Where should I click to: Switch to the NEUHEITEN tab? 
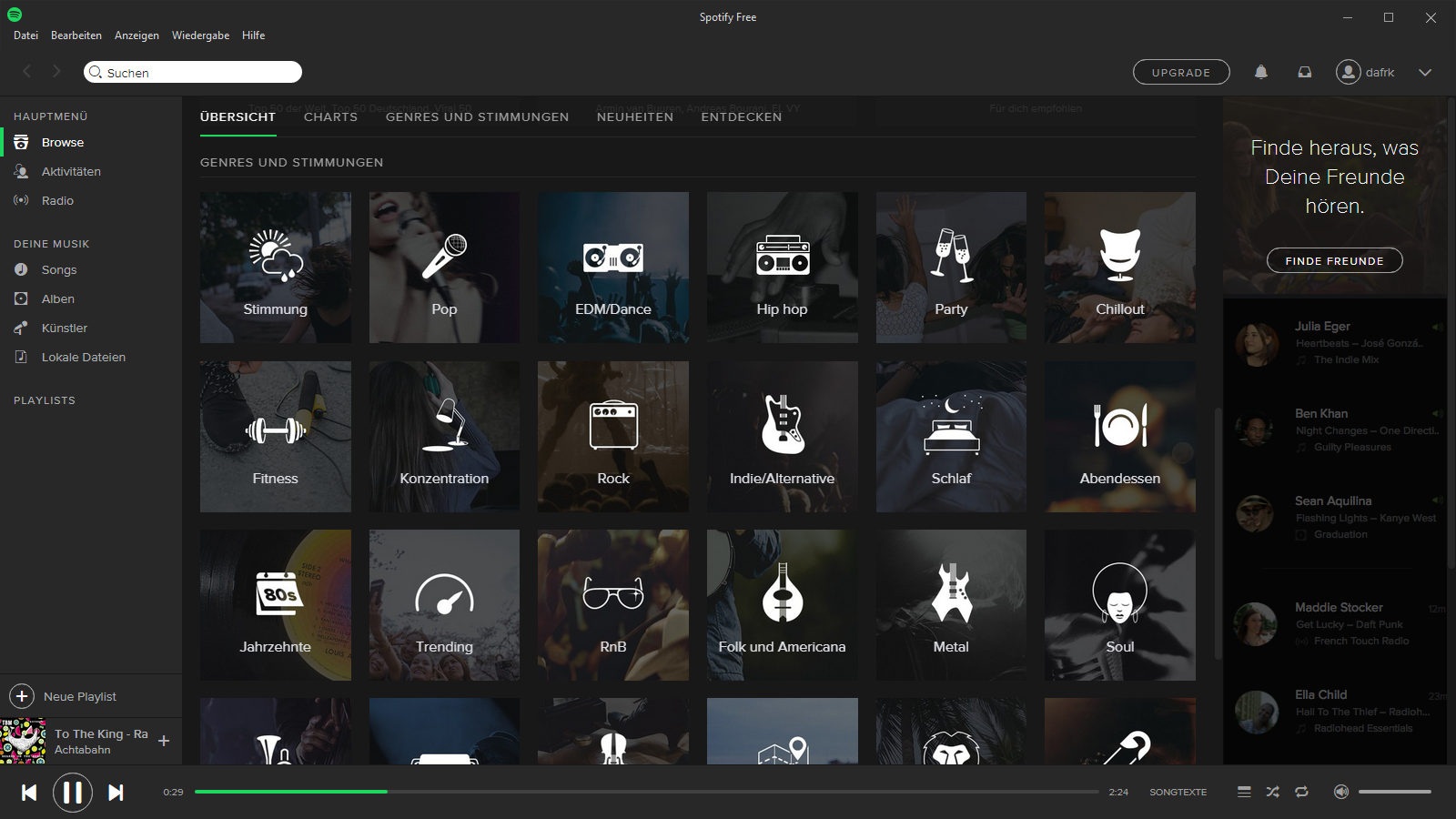(x=635, y=116)
